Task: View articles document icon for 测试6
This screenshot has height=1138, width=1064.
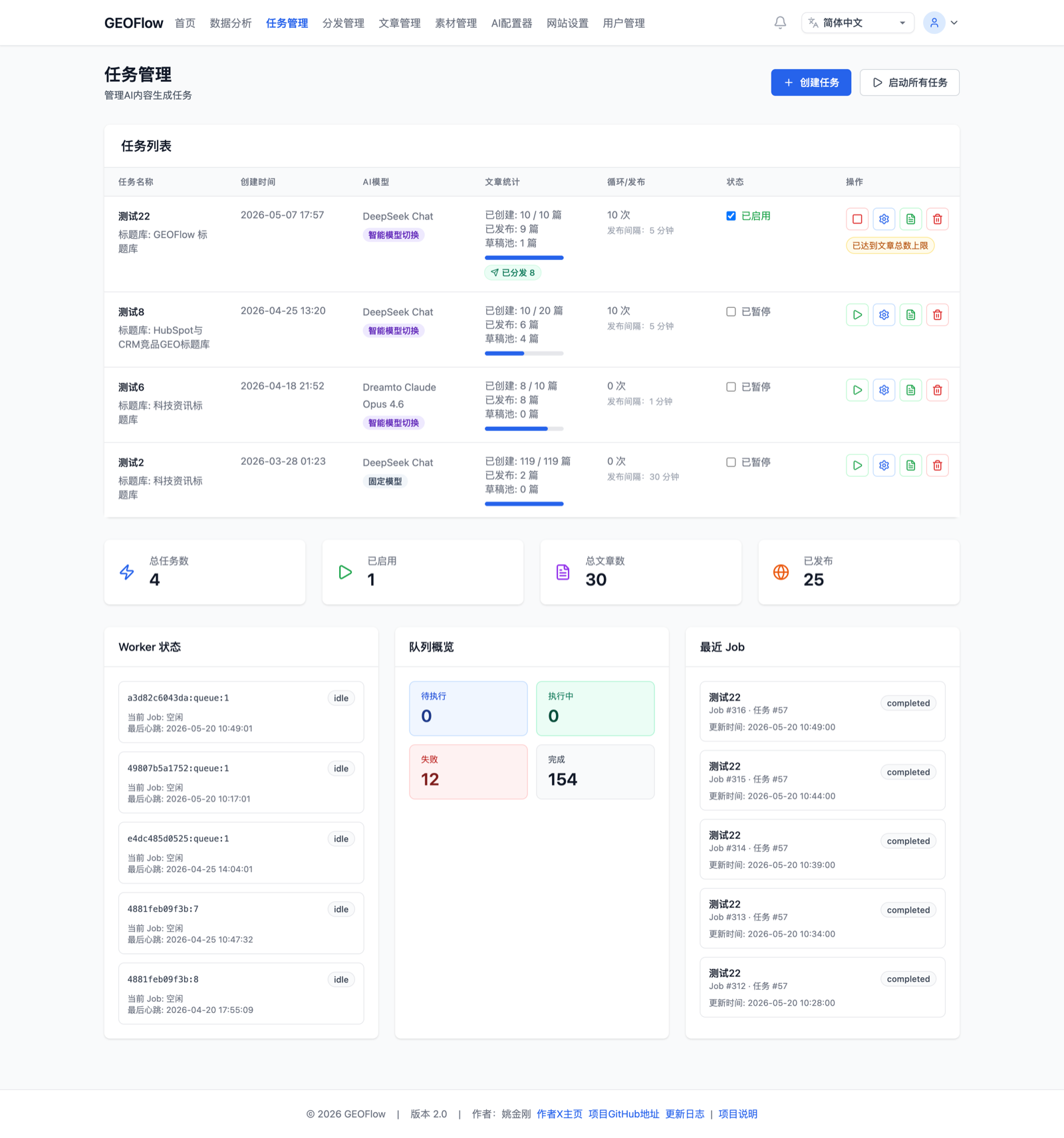Action: tap(910, 390)
